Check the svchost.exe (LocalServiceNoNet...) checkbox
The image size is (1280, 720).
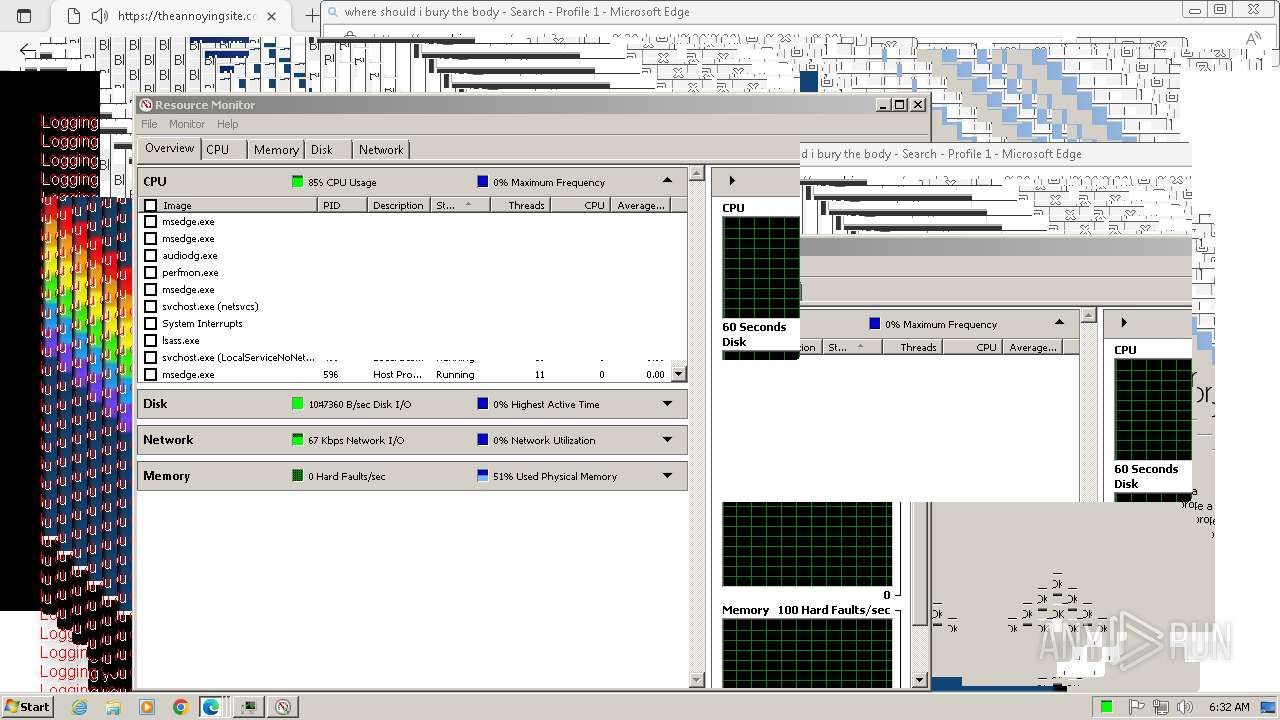(151, 358)
